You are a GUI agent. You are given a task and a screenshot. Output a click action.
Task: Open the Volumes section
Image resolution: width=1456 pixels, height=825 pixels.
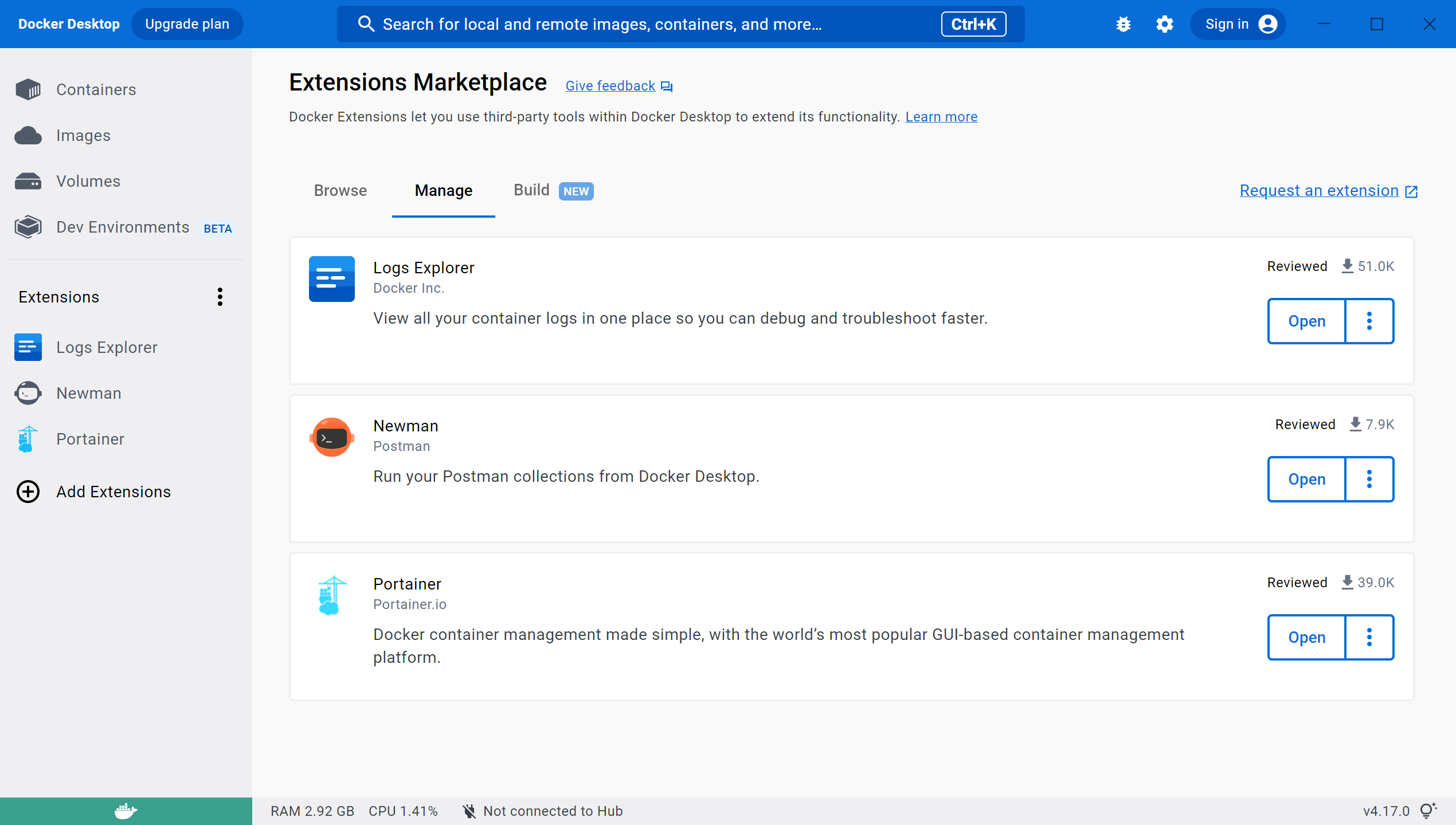pos(88,181)
